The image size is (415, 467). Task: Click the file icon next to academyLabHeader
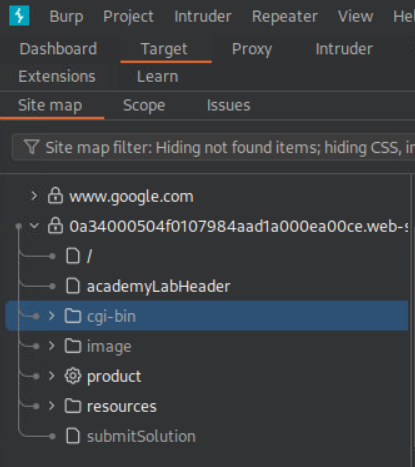point(73,286)
